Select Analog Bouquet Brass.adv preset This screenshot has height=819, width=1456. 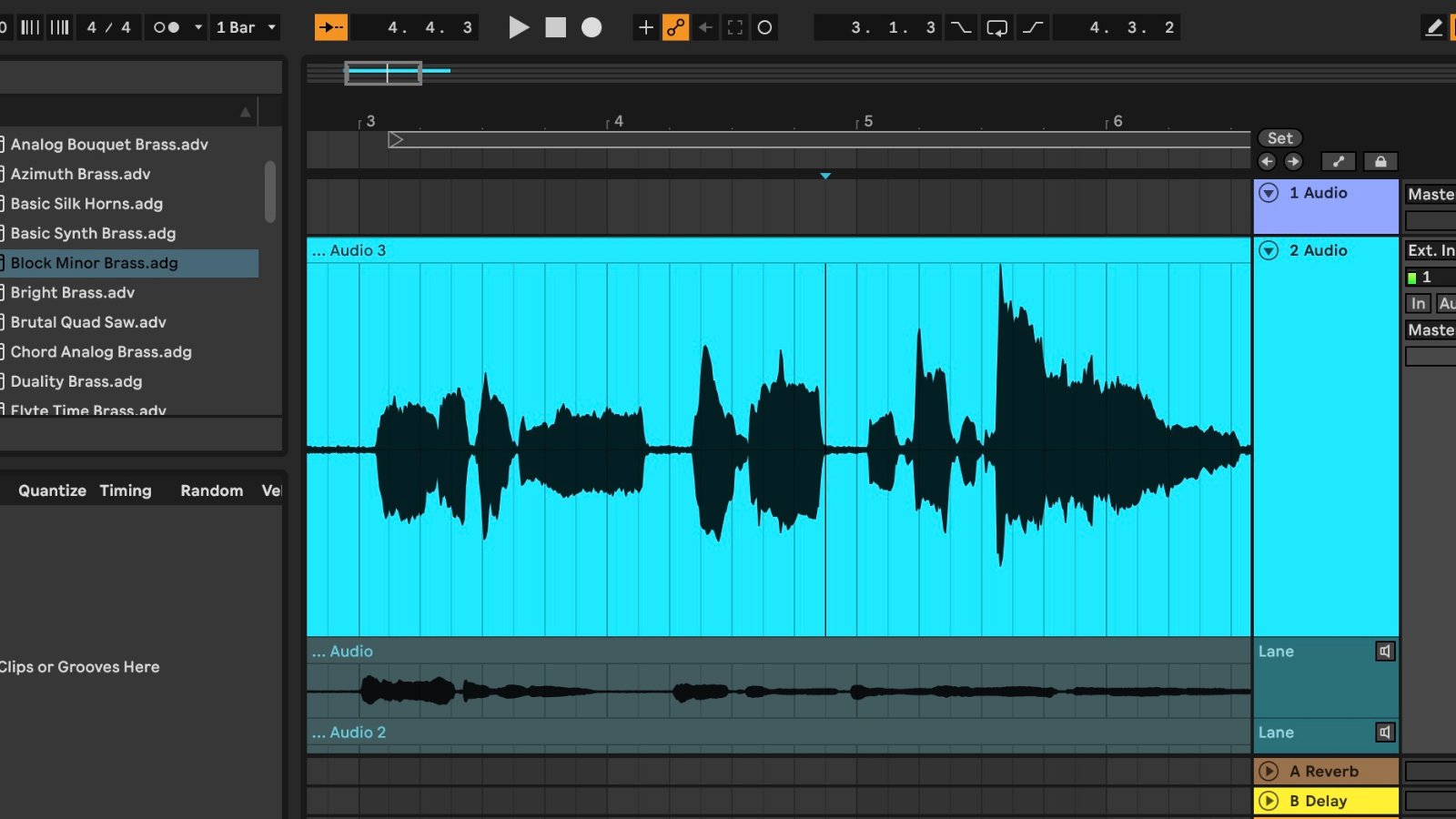click(109, 145)
